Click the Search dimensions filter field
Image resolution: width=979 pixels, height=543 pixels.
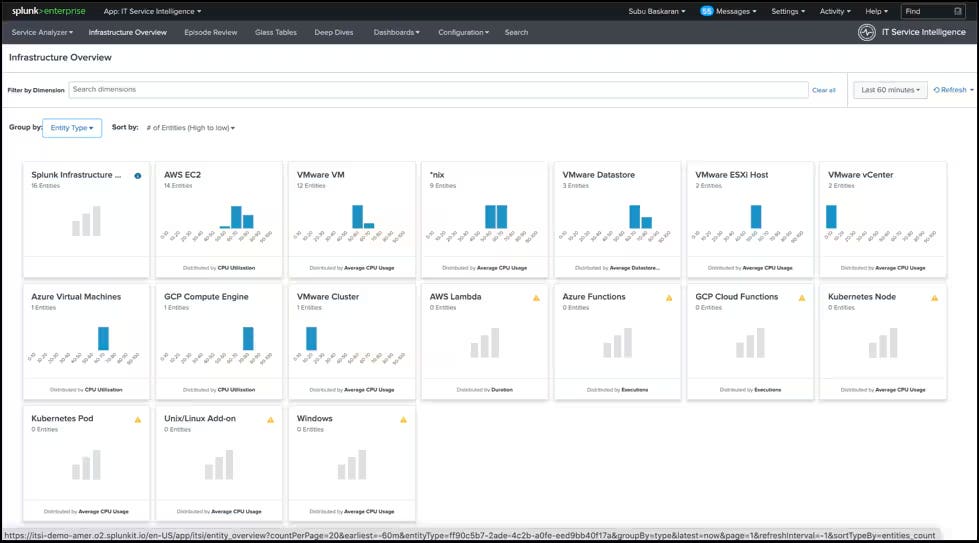pyautogui.click(x=438, y=90)
